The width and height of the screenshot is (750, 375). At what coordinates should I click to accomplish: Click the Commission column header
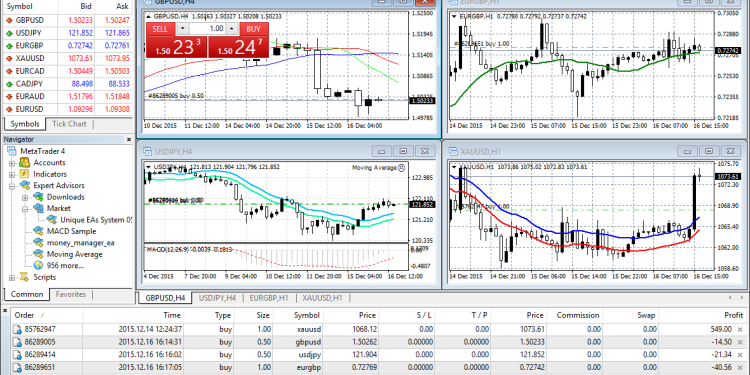pos(574,315)
